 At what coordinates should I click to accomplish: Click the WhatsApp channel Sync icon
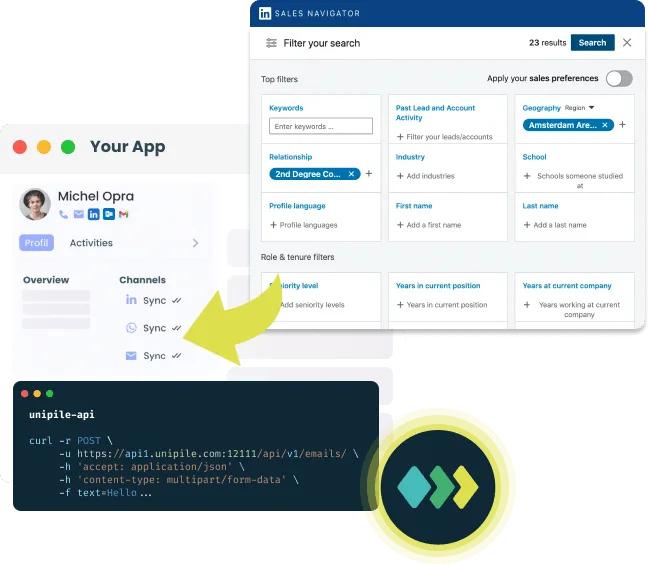[131, 328]
